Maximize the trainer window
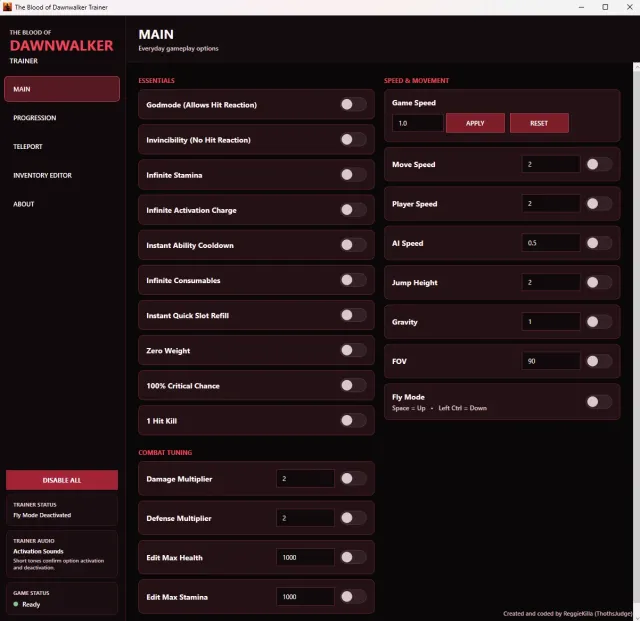Screen dimensions: 640x621 tap(605, 7)
